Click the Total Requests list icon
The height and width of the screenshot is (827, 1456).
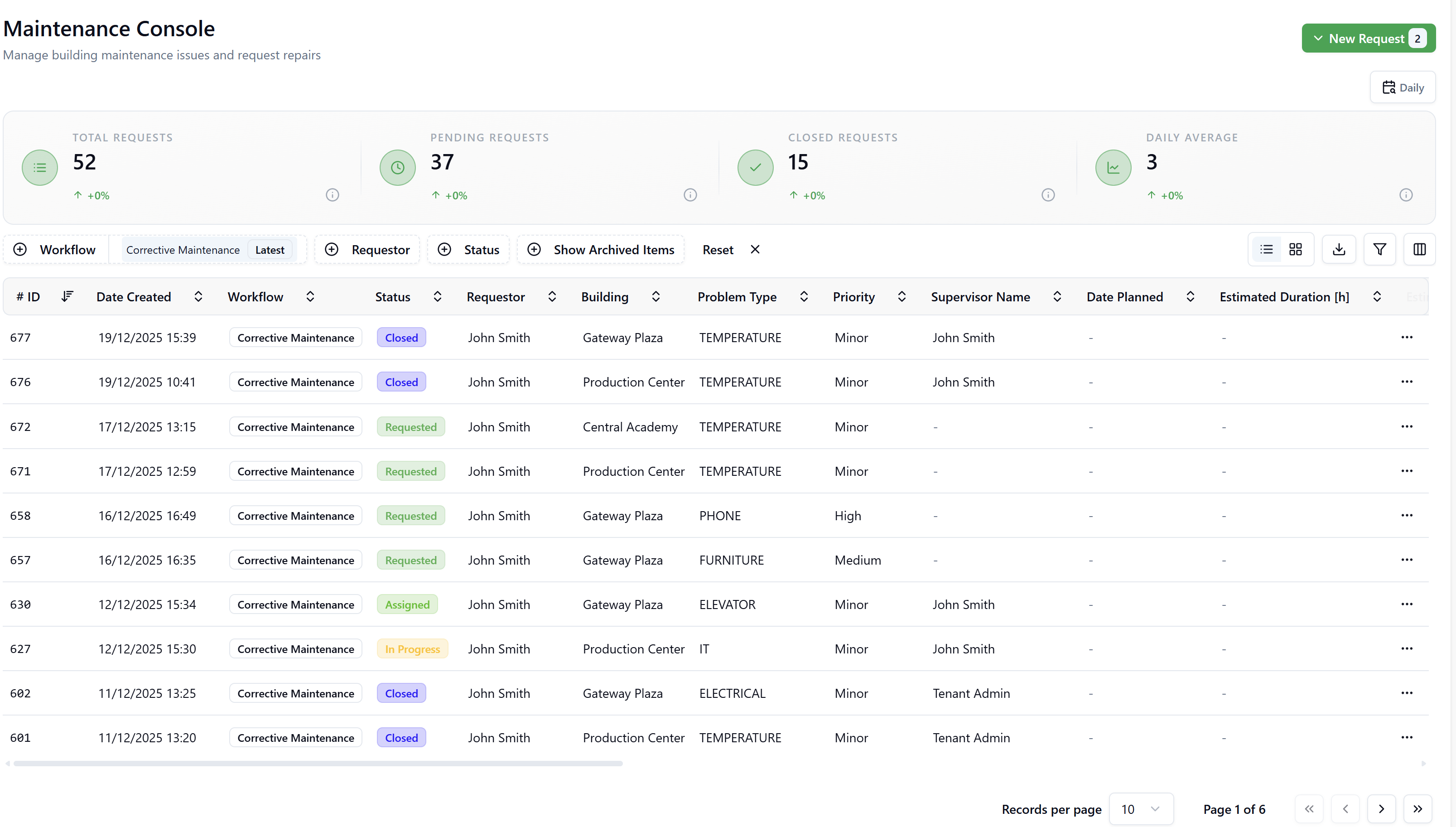pyautogui.click(x=40, y=168)
